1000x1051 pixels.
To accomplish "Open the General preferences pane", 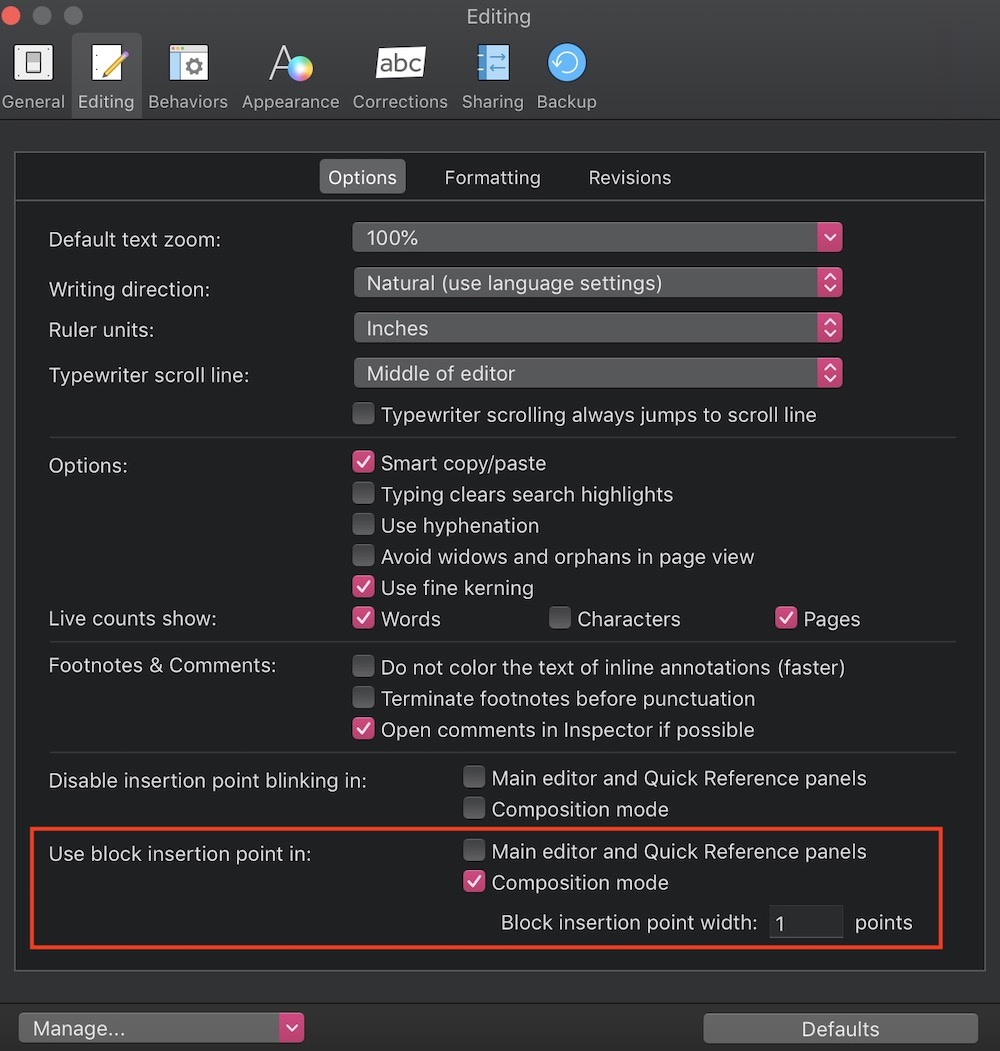I will (34, 76).
